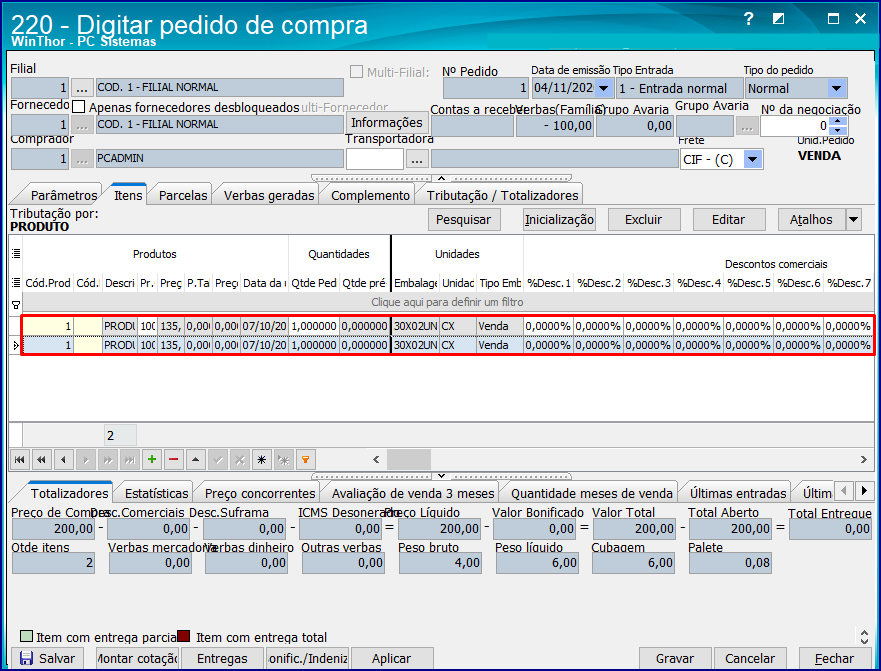The height and width of the screenshot is (671, 881).
Task: Click Editar button
Action: (x=729, y=220)
